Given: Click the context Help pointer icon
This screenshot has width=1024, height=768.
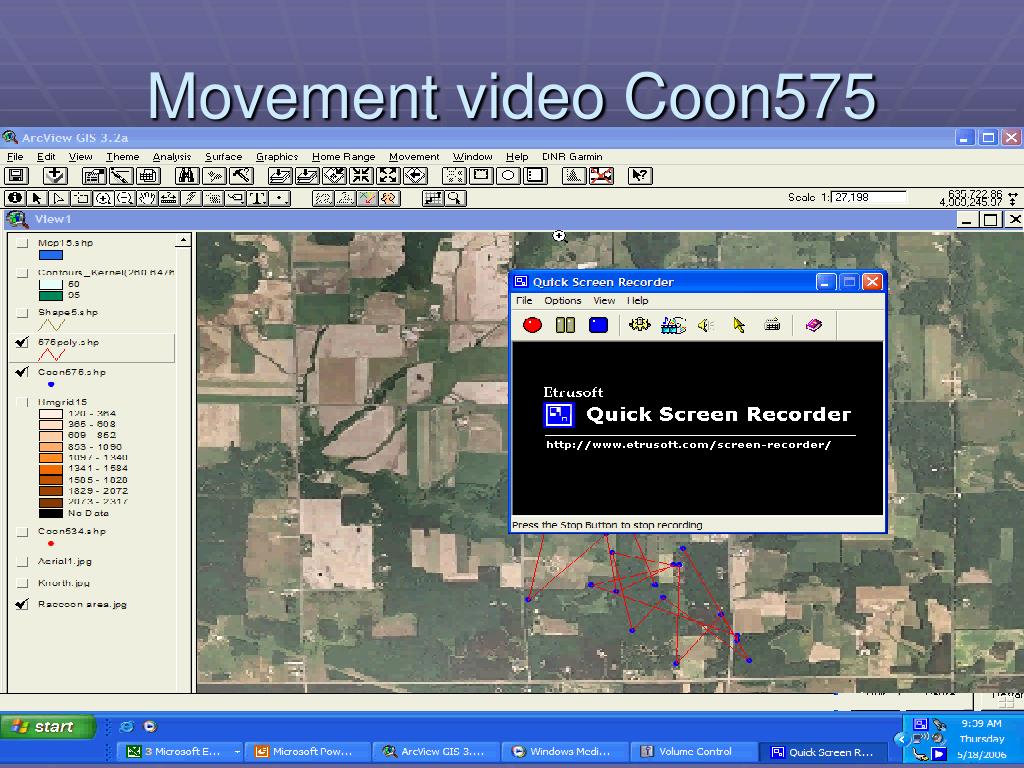Looking at the screenshot, I should [x=640, y=176].
